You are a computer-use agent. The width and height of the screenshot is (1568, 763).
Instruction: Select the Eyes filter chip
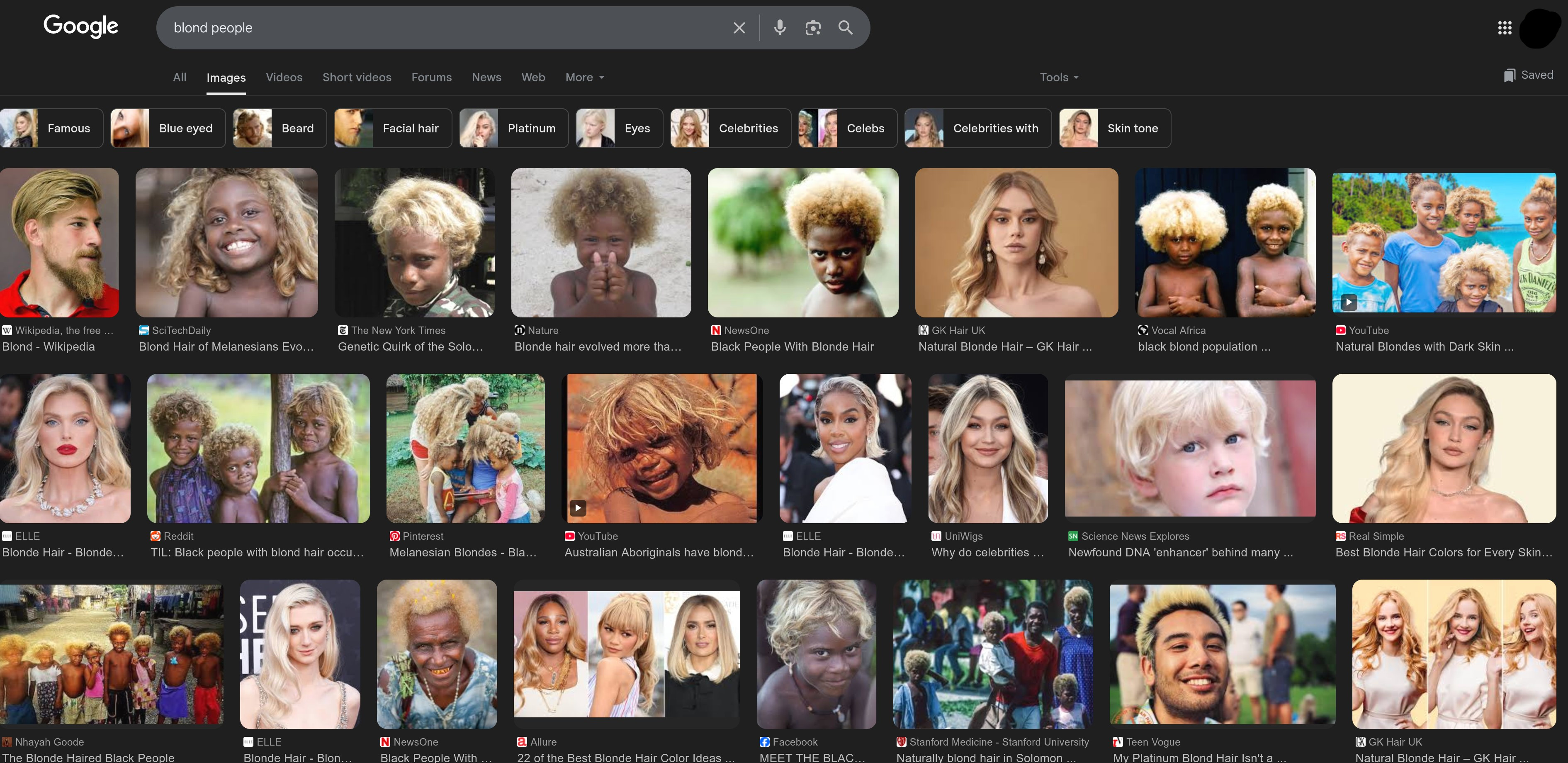click(620, 129)
